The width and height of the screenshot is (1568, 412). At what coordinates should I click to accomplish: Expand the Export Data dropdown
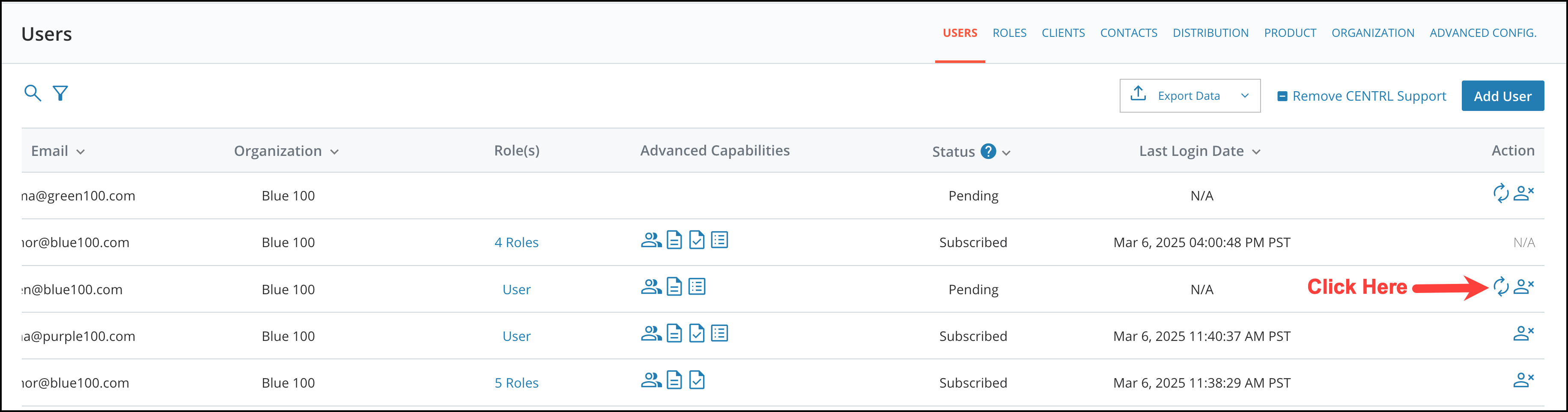[1245, 96]
